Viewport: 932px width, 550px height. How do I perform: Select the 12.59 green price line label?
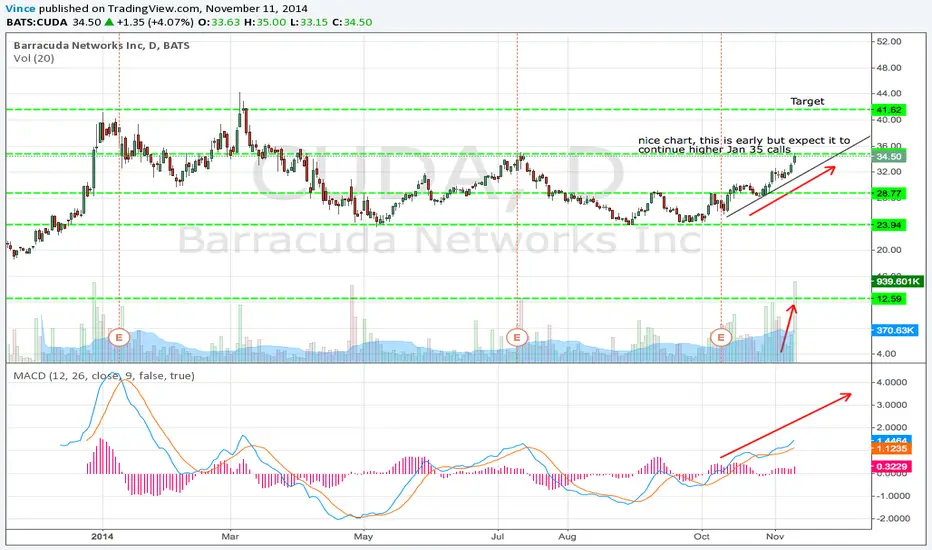point(889,298)
